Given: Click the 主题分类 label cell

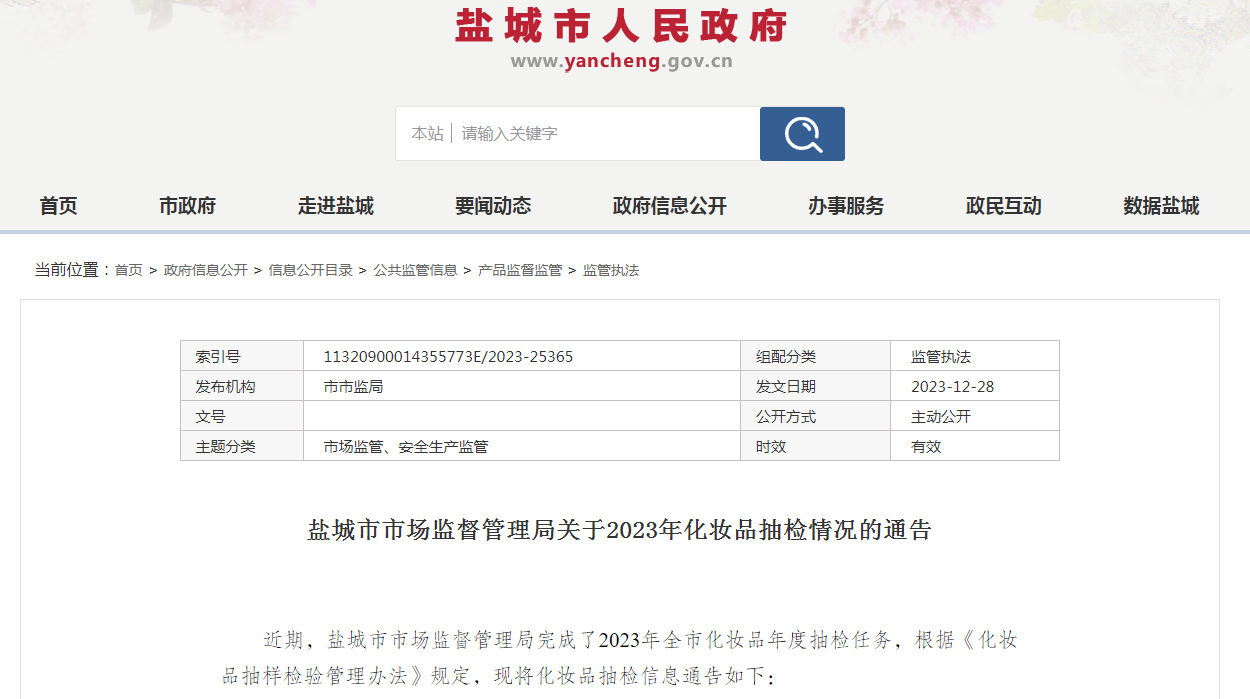Looking at the screenshot, I should point(242,446).
